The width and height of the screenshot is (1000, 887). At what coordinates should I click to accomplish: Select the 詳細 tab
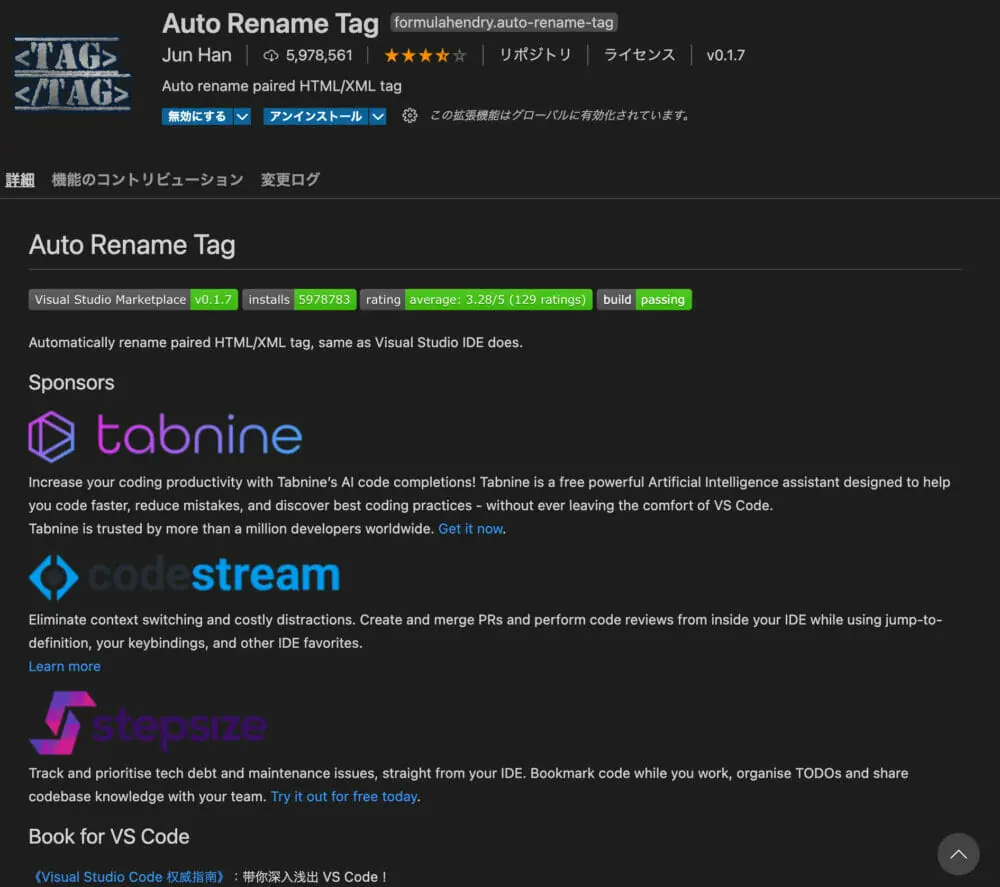[20, 180]
